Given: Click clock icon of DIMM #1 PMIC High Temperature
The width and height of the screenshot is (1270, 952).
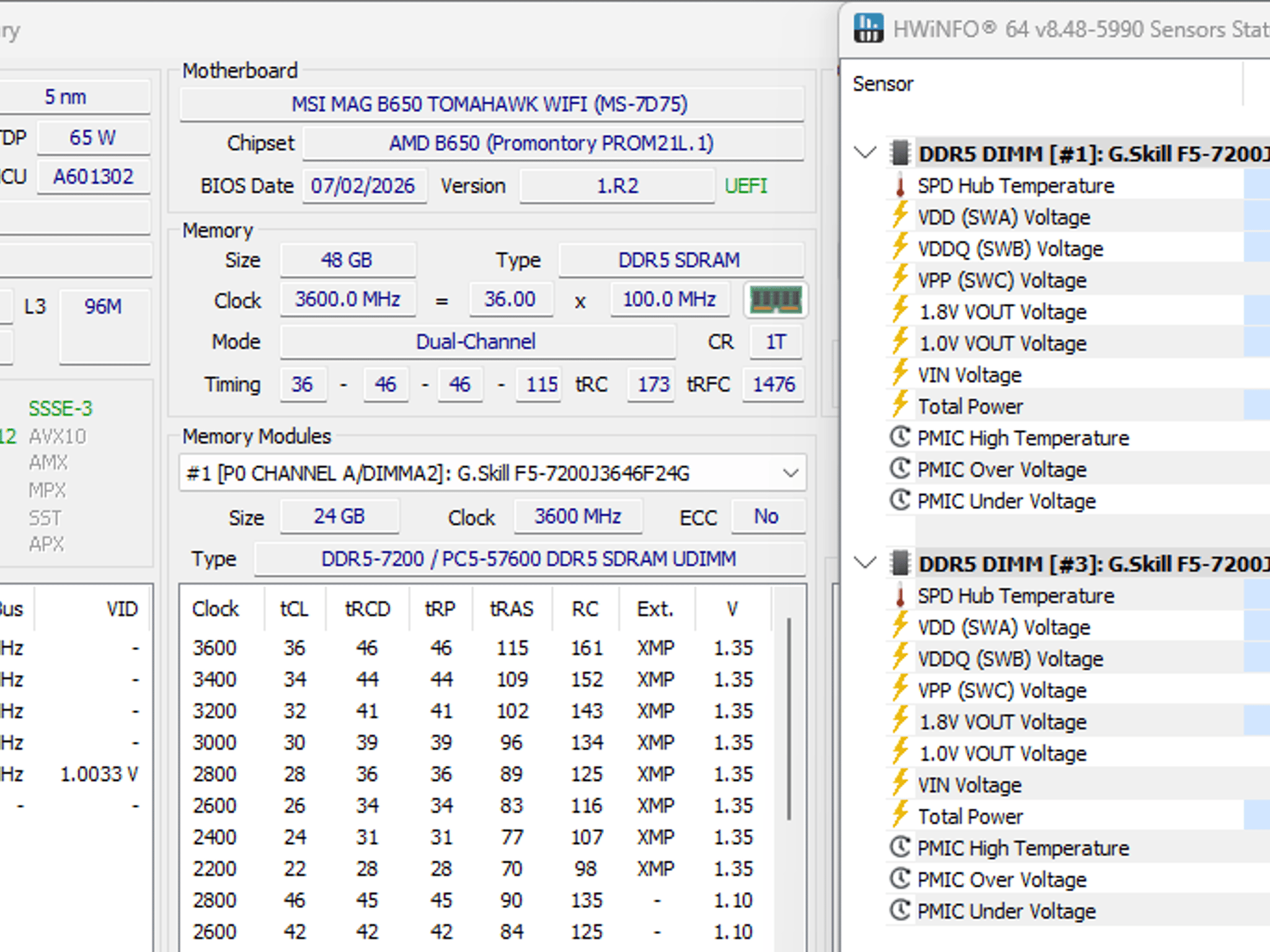Looking at the screenshot, I should click(x=900, y=437).
